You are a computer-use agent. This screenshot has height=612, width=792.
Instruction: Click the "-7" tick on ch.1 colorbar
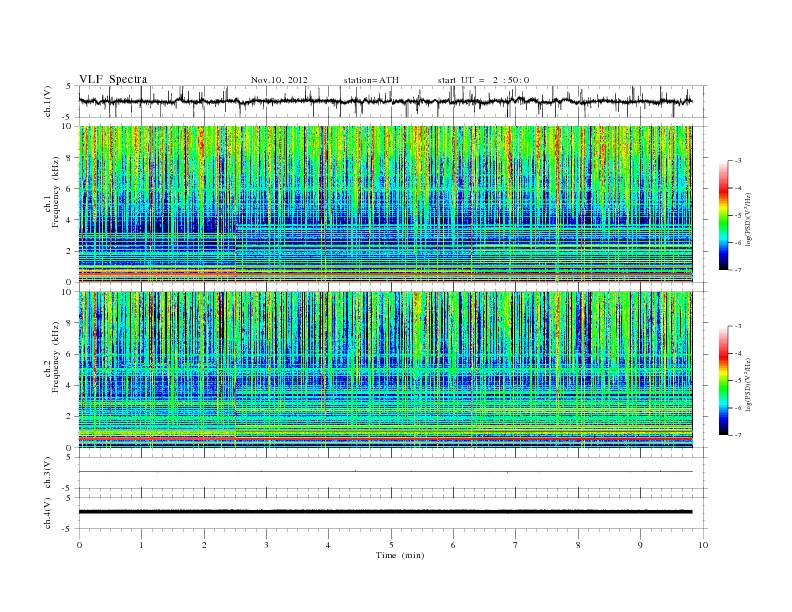pyautogui.click(x=738, y=270)
